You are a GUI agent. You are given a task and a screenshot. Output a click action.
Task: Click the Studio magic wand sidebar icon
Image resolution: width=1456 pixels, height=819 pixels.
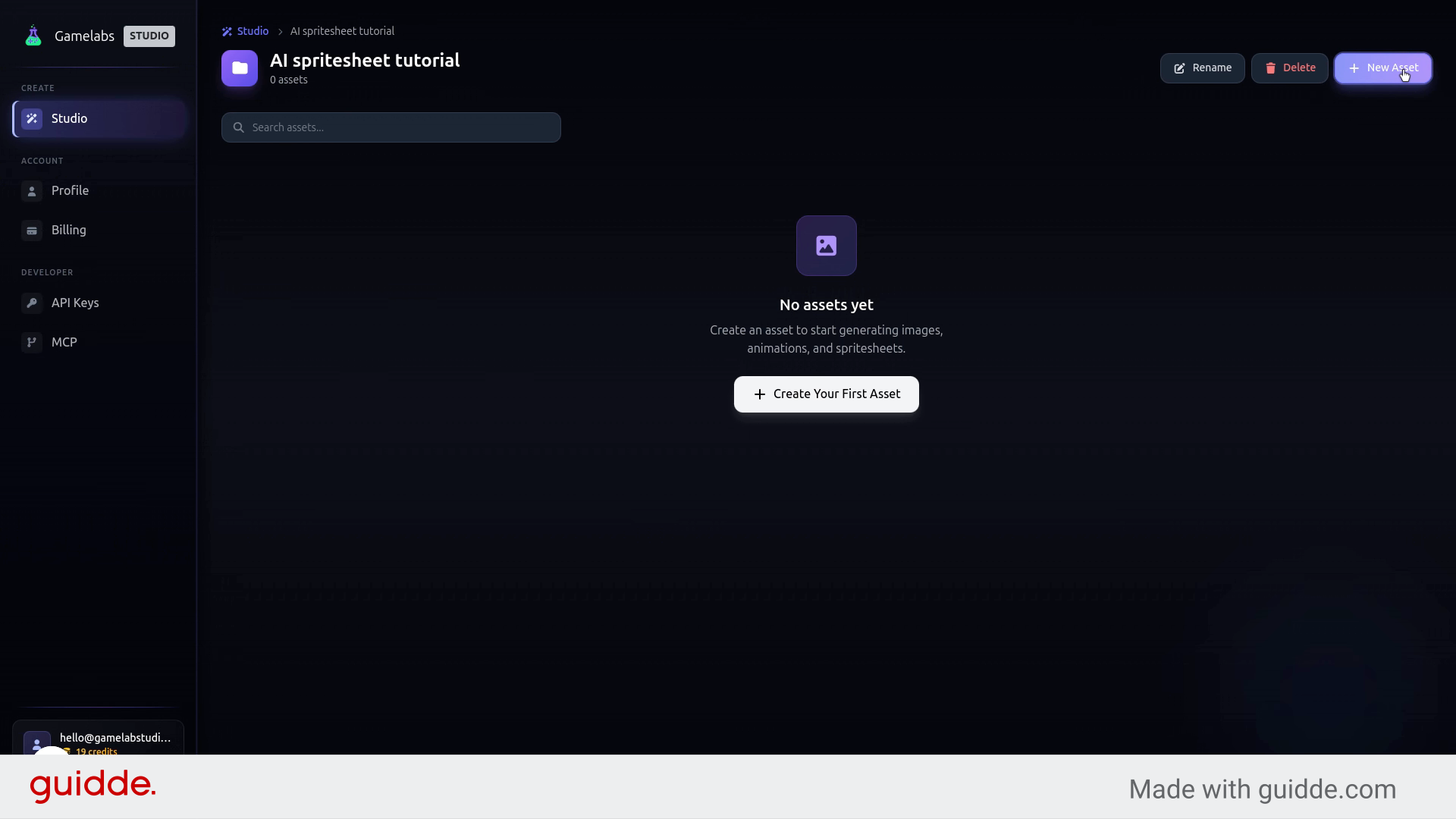coord(32,119)
